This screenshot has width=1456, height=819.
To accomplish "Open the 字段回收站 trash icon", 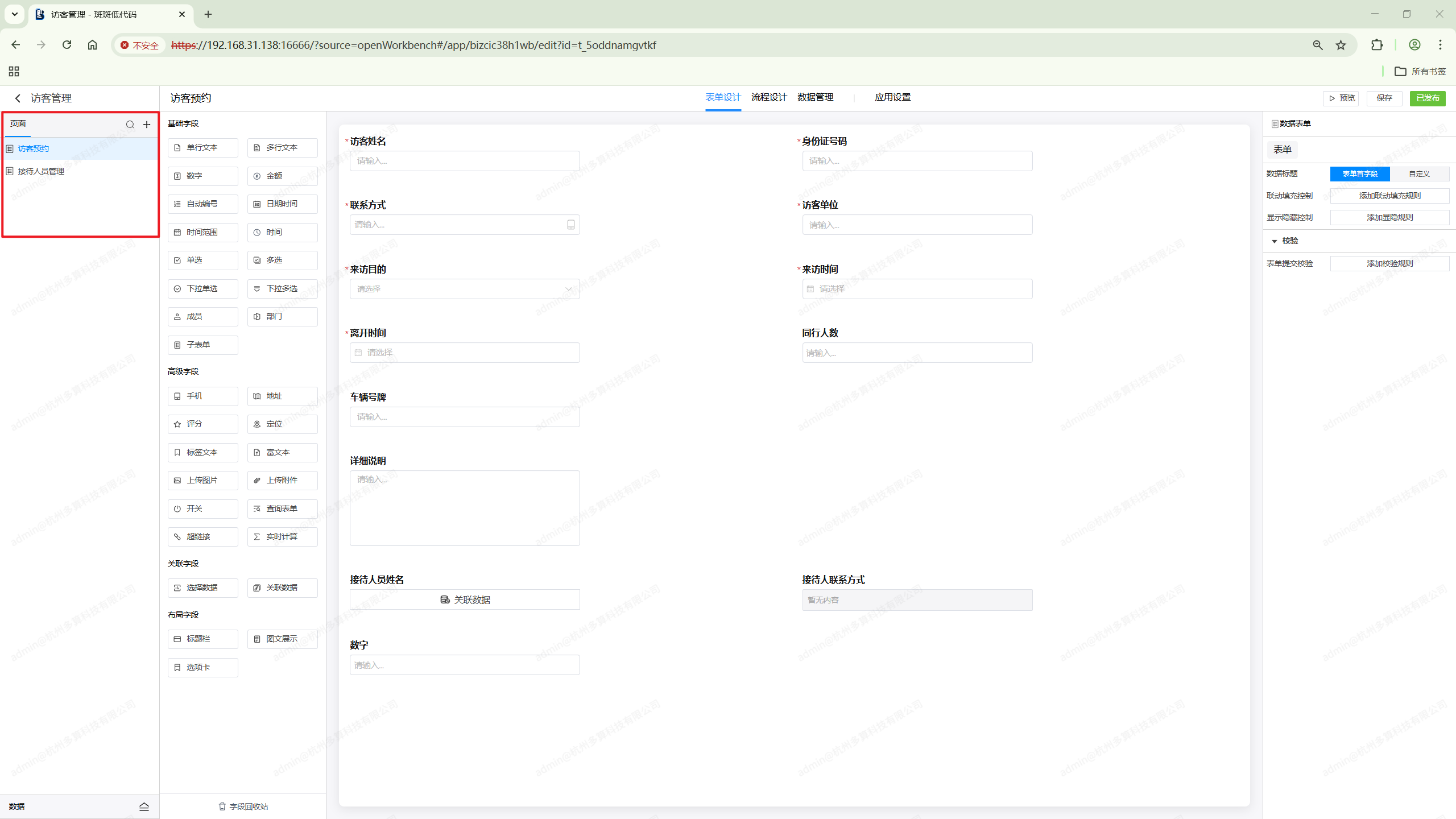I will pyautogui.click(x=222, y=806).
